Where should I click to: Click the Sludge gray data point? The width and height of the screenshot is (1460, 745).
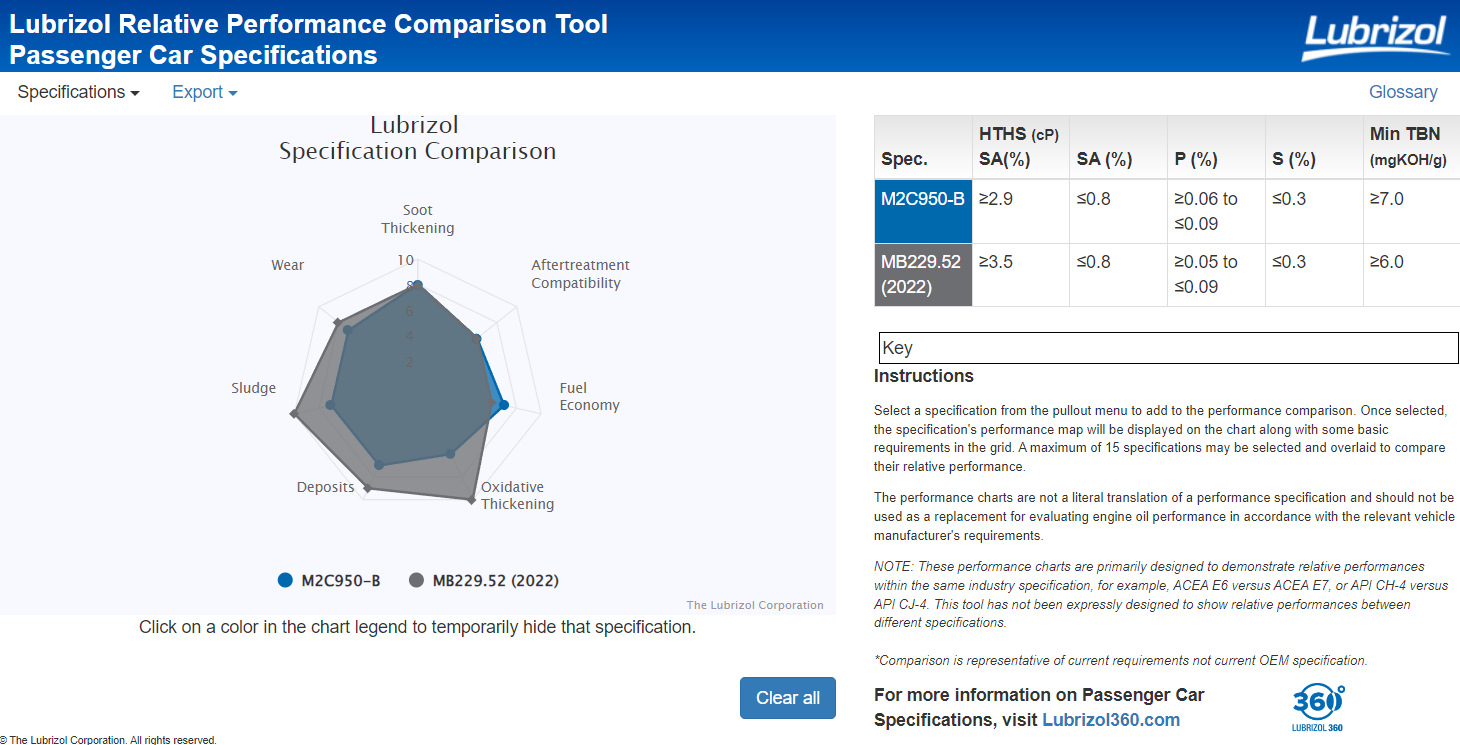(x=294, y=413)
